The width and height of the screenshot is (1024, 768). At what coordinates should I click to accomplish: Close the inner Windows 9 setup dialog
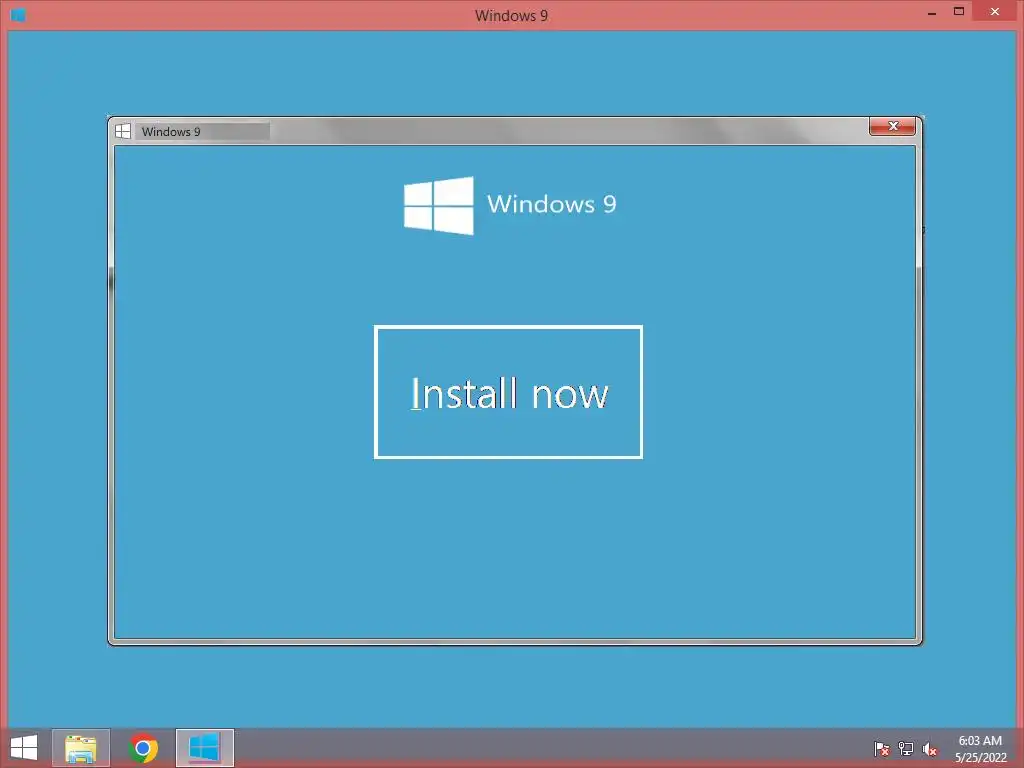pos(892,126)
